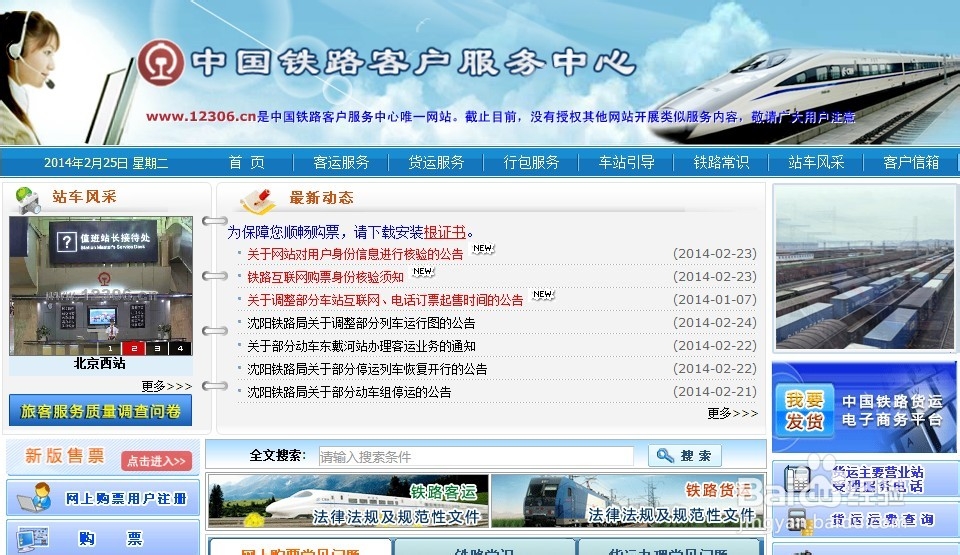This screenshot has height=555, width=960.
Task: Click the 我要发货 button
Action: [804, 410]
